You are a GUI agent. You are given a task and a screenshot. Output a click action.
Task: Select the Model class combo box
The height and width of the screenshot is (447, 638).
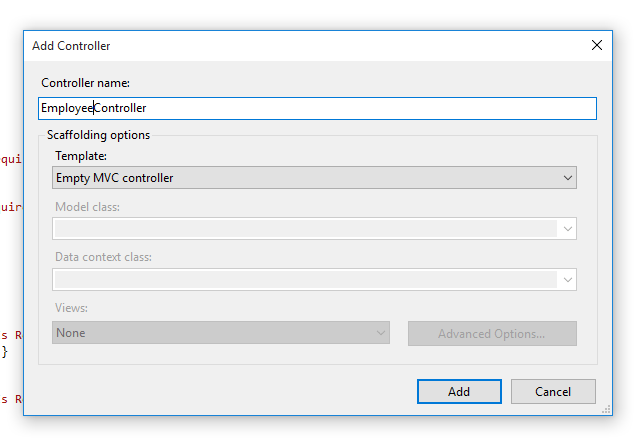tap(305, 229)
